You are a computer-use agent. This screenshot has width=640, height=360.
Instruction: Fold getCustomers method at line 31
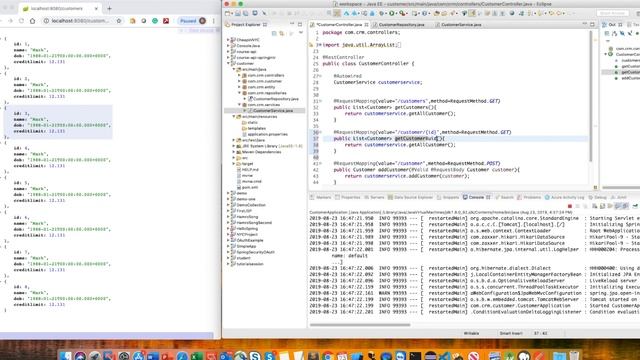click(320, 101)
